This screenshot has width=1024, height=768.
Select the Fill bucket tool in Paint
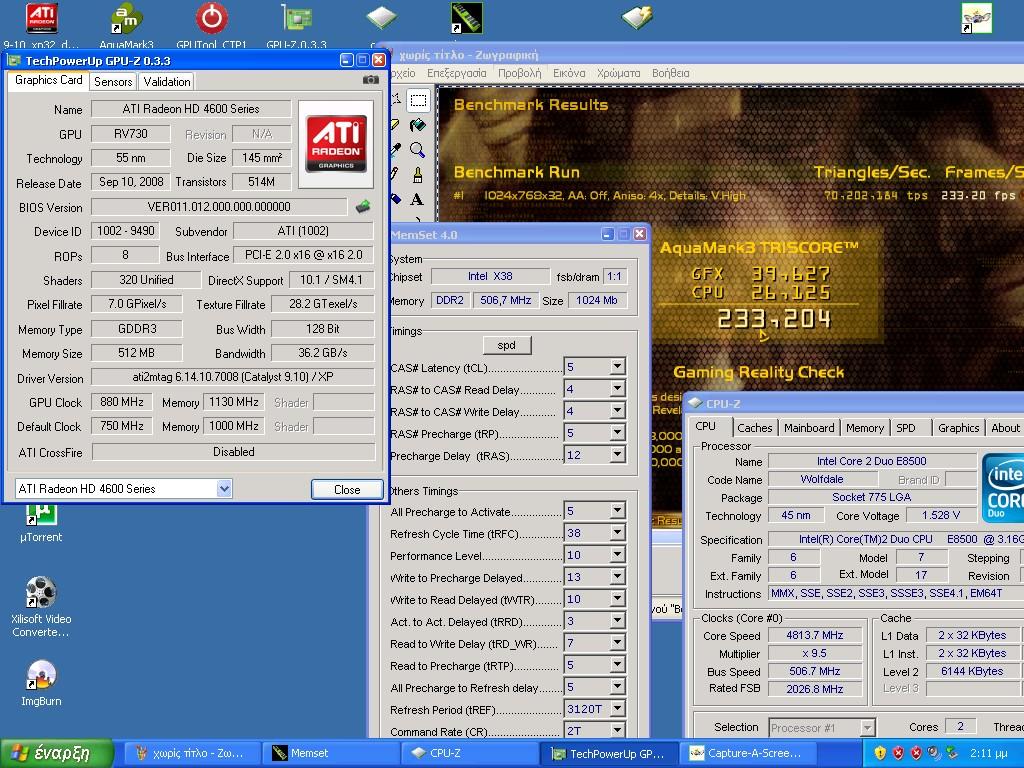click(x=418, y=125)
